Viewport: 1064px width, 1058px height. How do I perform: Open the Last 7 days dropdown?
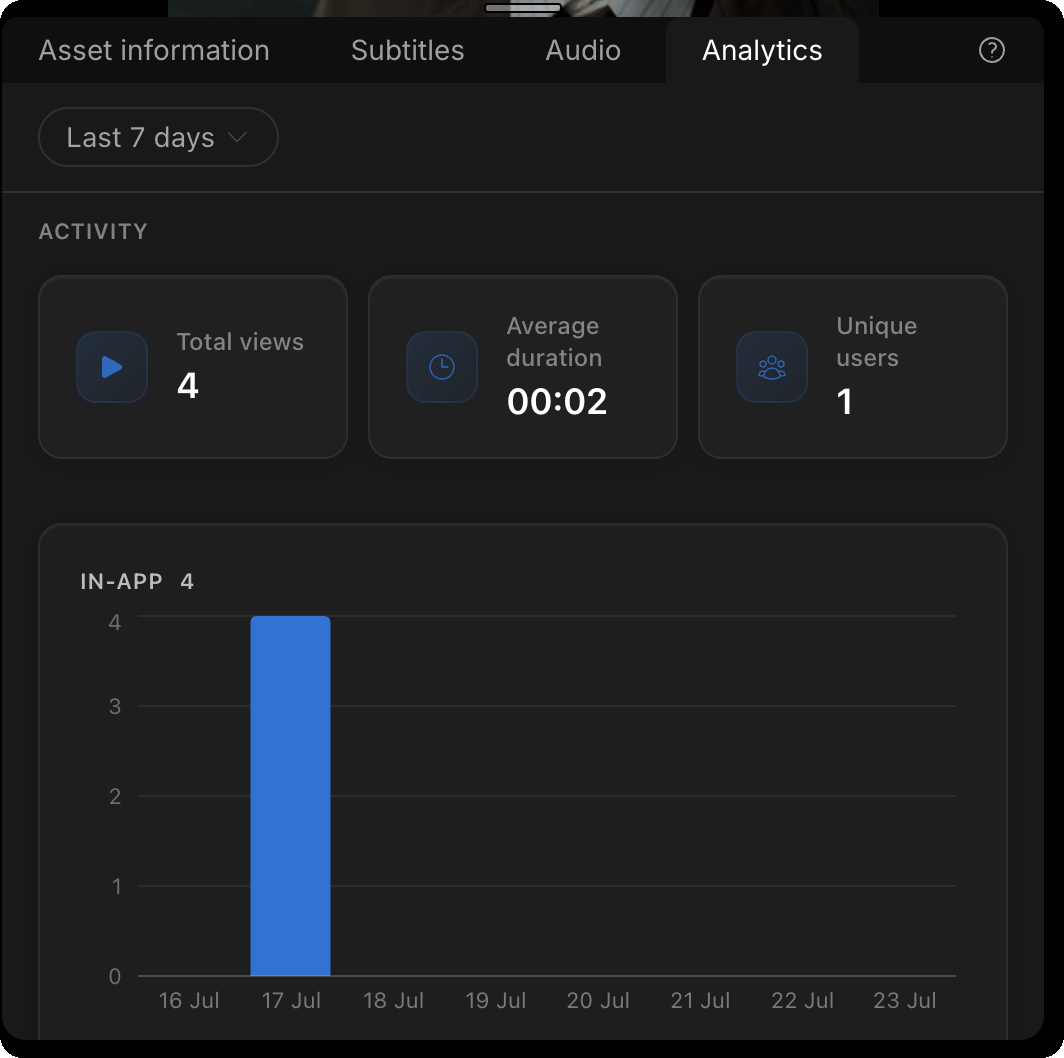point(158,137)
